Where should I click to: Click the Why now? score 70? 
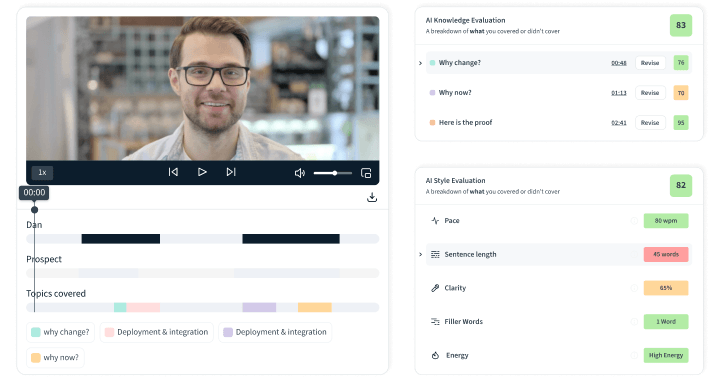pyautogui.click(x=681, y=93)
